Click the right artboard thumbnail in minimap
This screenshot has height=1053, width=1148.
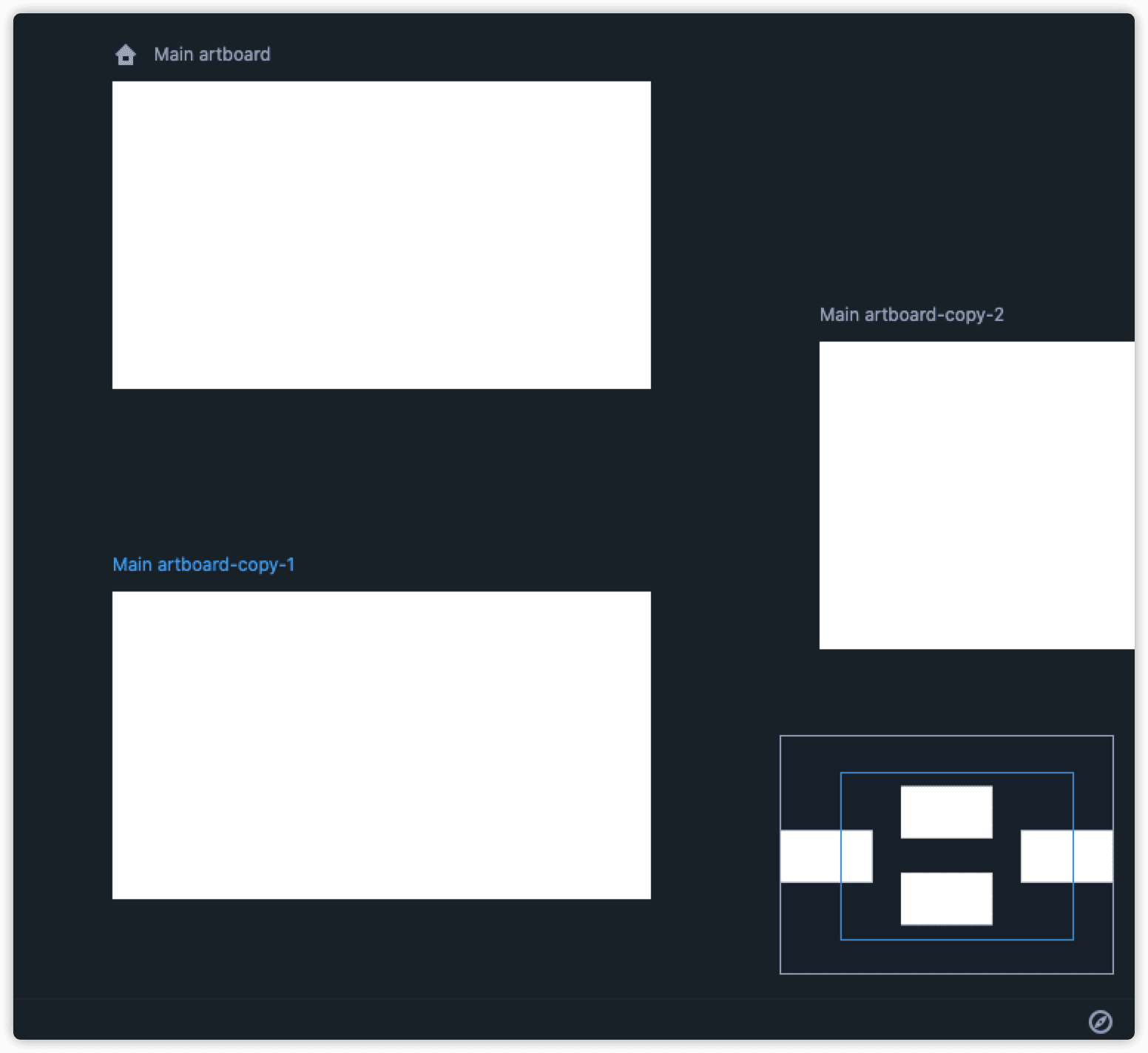tap(1067, 856)
